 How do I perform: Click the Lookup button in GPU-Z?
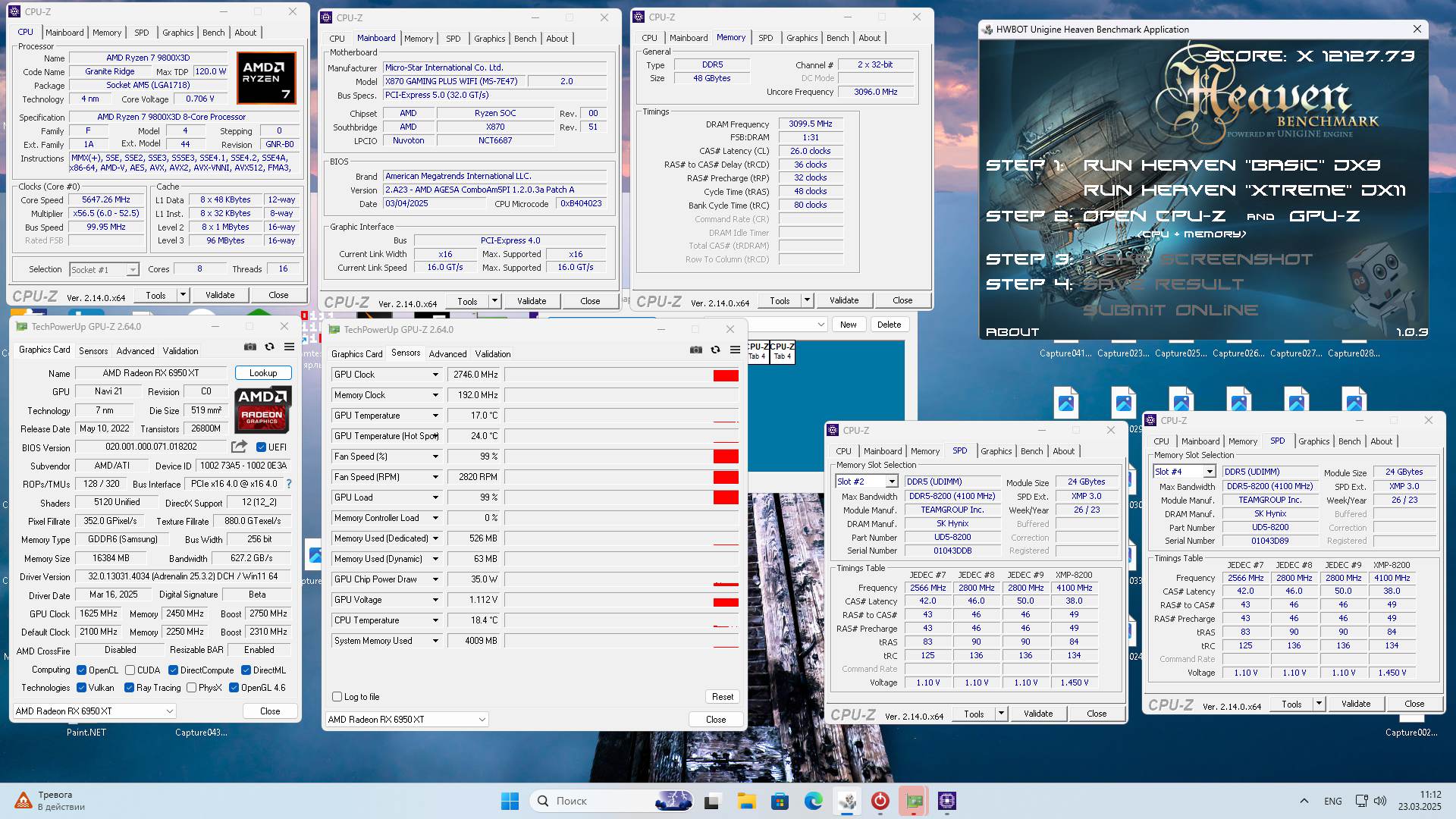[263, 373]
